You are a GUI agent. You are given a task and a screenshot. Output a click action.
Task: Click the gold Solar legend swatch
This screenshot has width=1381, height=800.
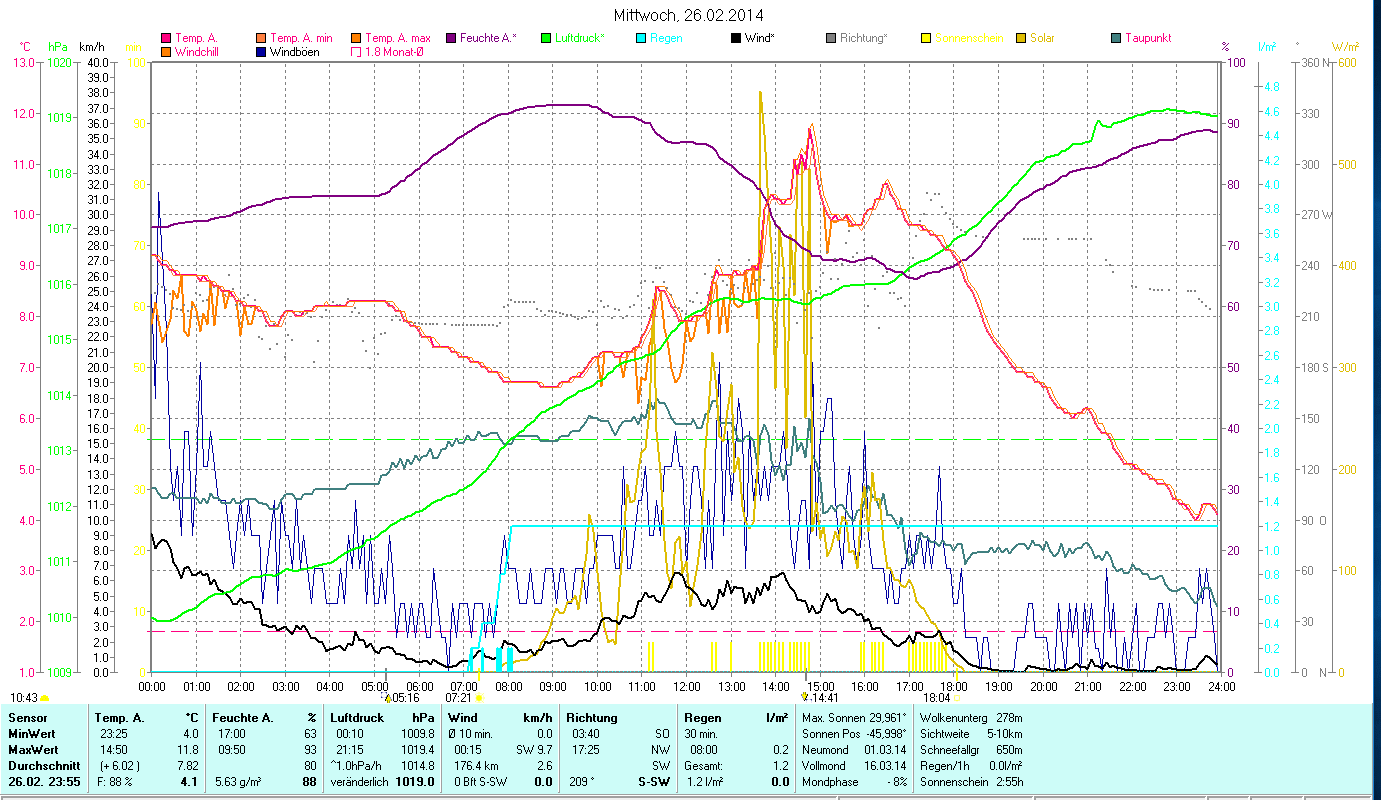[1020, 38]
